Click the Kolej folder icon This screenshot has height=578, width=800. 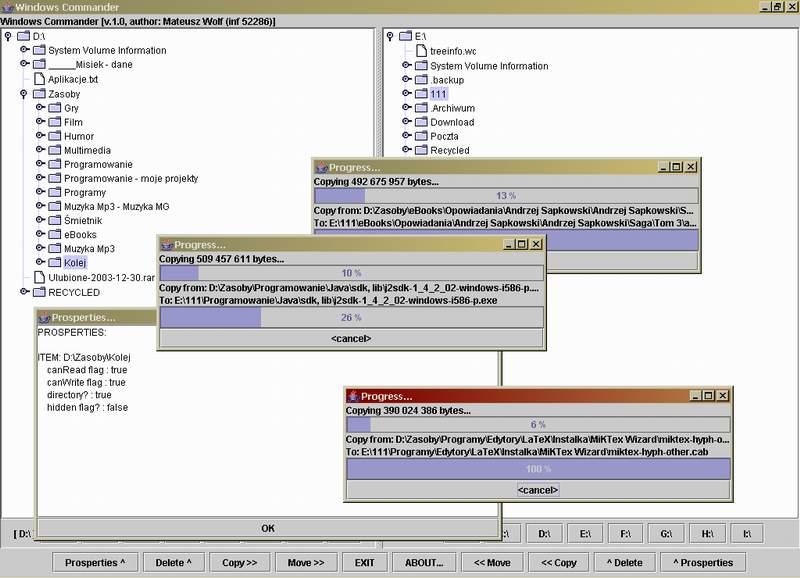click(x=55, y=263)
